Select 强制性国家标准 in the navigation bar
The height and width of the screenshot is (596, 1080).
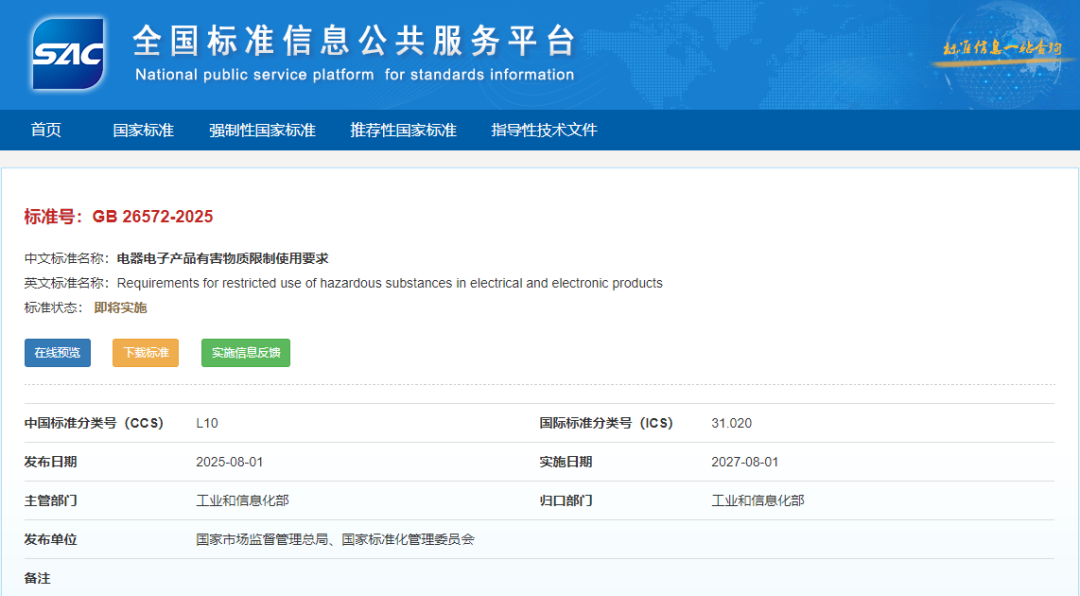263,129
